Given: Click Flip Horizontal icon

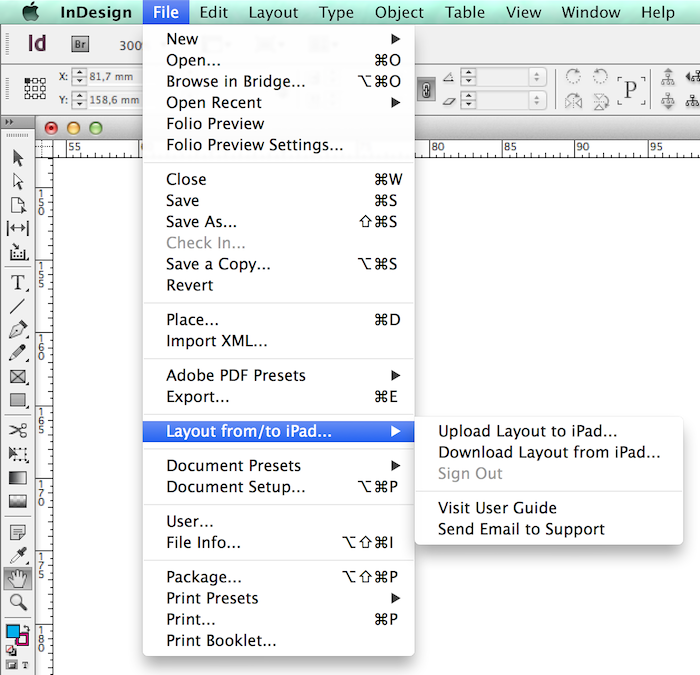Looking at the screenshot, I should [573, 101].
